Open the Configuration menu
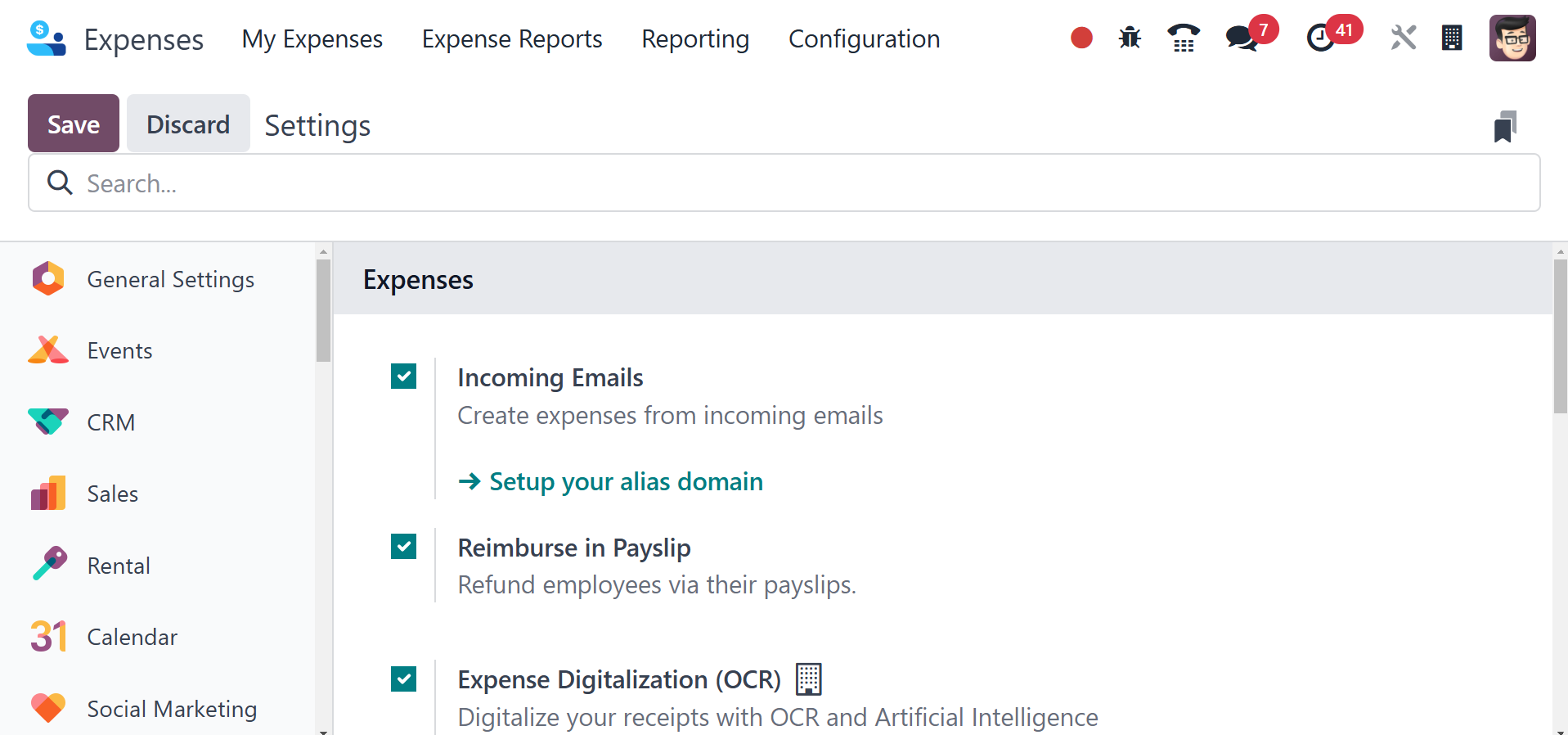1568x735 pixels. coord(864,39)
